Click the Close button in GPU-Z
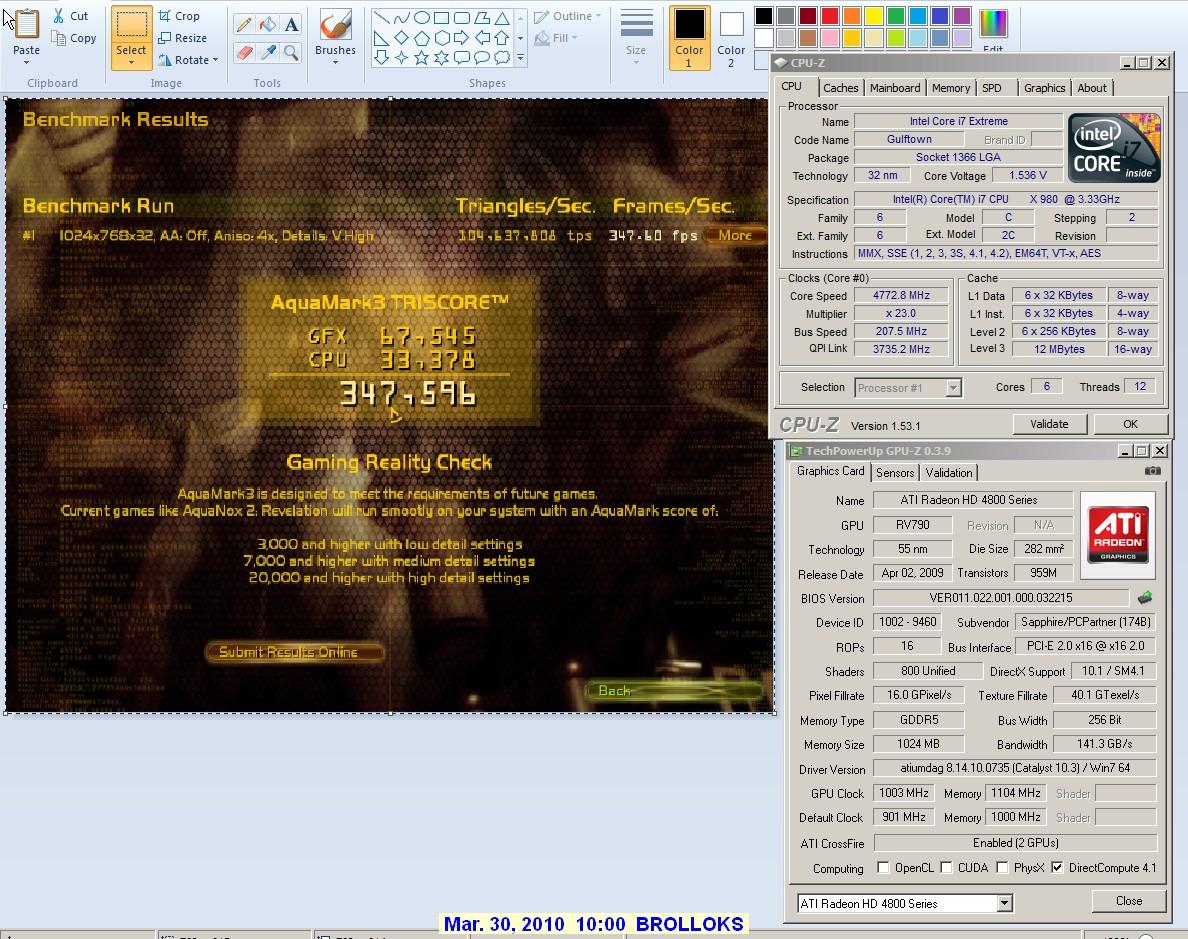Screen dimensions: 1188x939 tap(1129, 900)
